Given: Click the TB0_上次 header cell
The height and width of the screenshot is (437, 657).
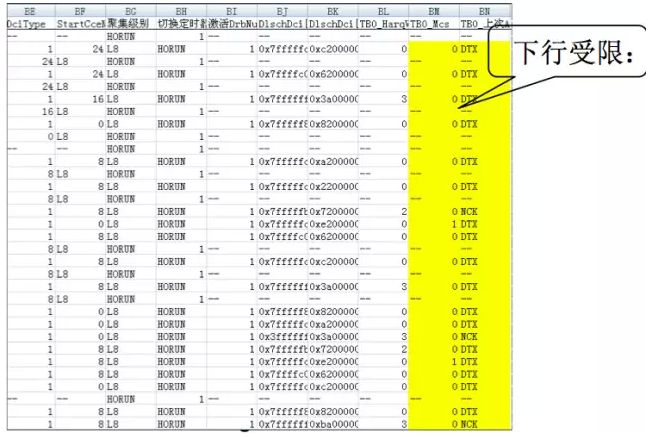Looking at the screenshot, I should point(485,24).
